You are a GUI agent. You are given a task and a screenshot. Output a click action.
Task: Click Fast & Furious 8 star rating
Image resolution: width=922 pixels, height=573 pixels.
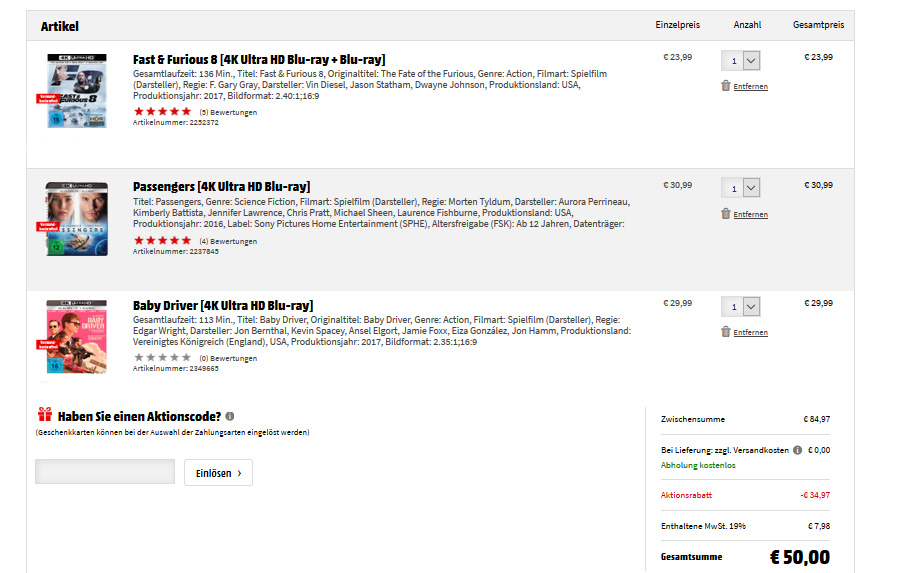(x=162, y=112)
